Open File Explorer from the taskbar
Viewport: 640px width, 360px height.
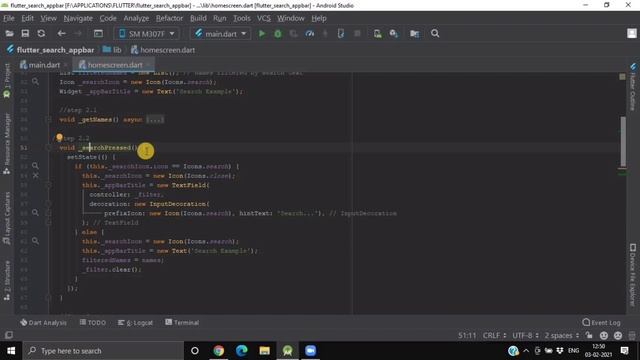(264, 351)
